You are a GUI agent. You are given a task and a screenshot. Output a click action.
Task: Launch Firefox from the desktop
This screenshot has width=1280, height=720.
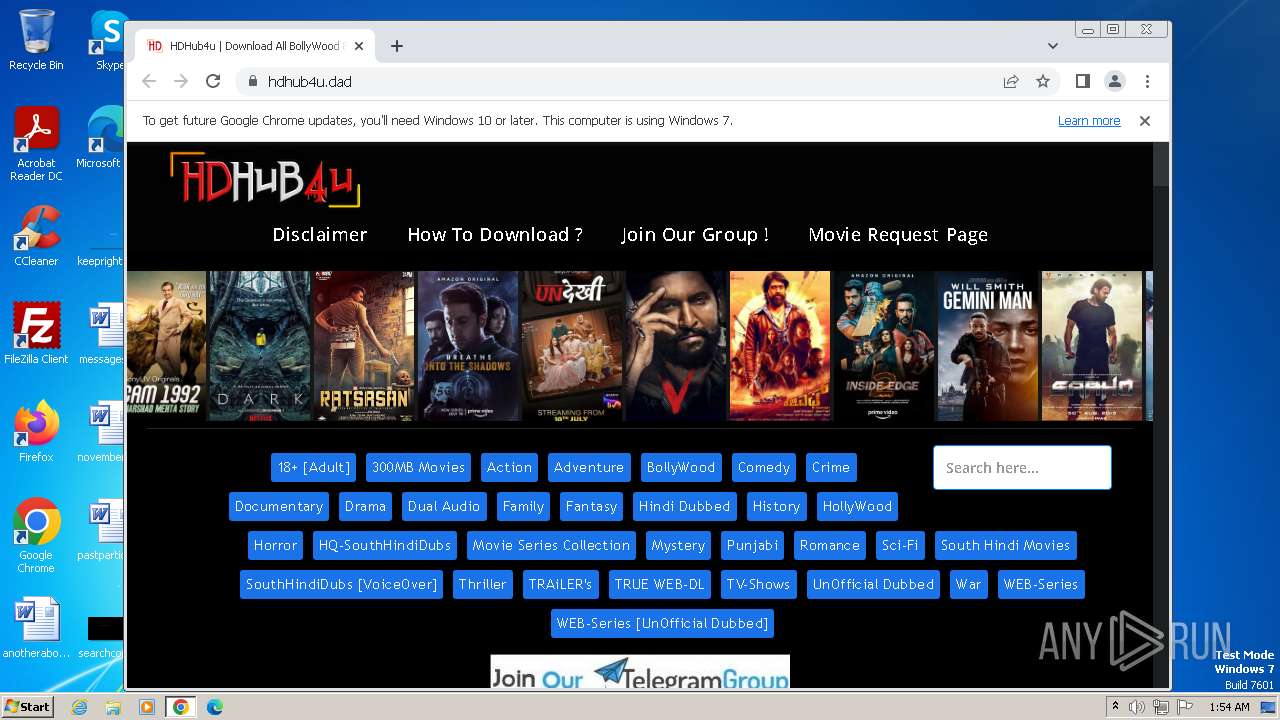[x=36, y=432]
